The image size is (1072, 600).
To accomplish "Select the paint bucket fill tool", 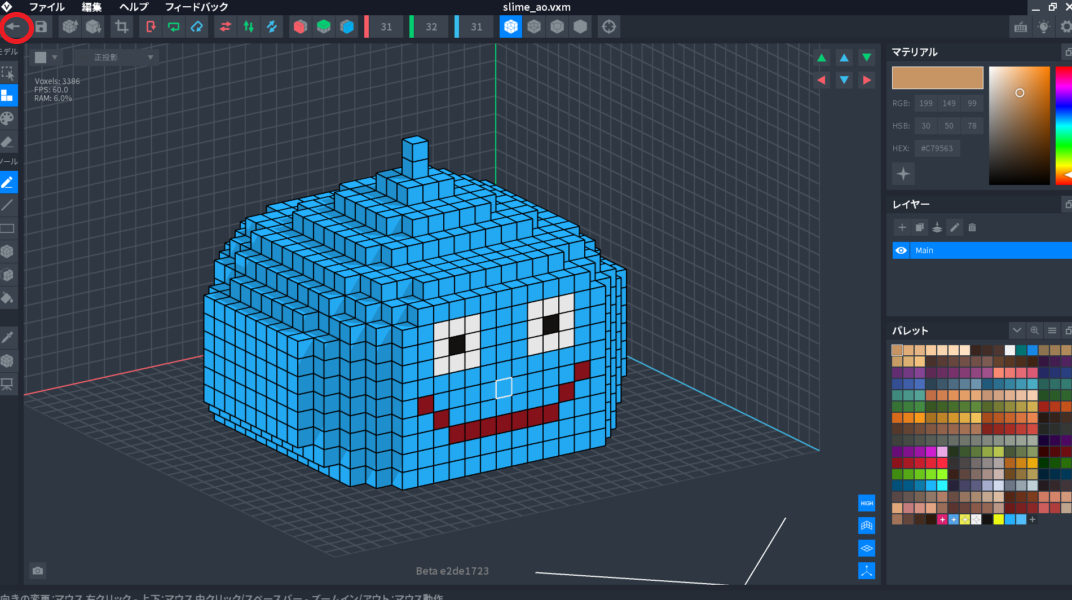I will pyautogui.click(x=8, y=298).
